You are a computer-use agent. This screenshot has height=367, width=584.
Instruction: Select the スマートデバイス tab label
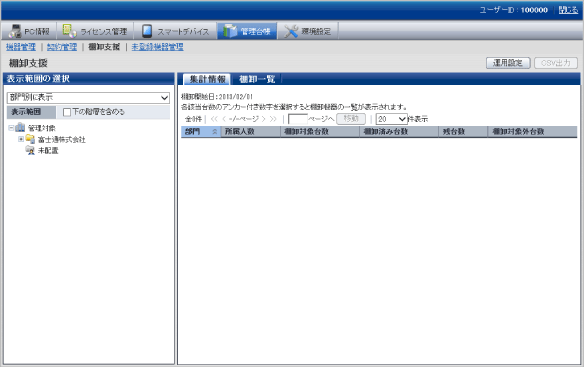[183, 32]
